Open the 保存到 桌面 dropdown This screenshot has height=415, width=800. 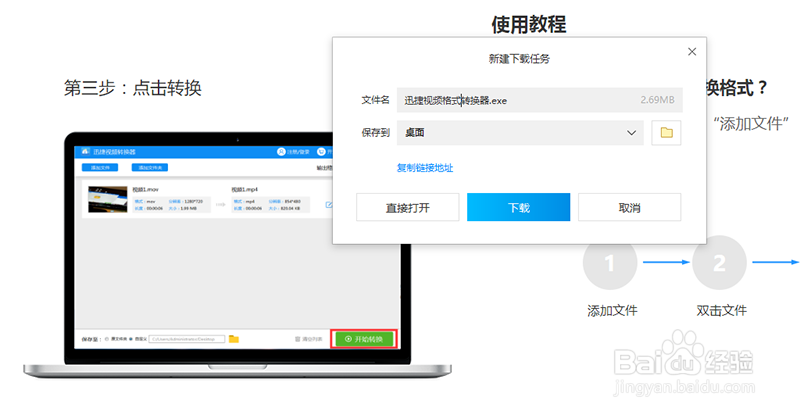520,133
